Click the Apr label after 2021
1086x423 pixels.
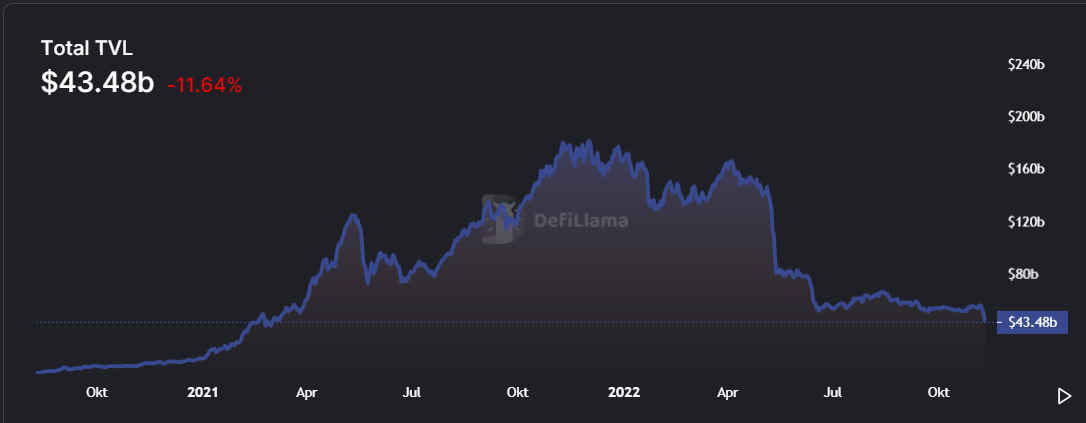click(x=307, y=393)
